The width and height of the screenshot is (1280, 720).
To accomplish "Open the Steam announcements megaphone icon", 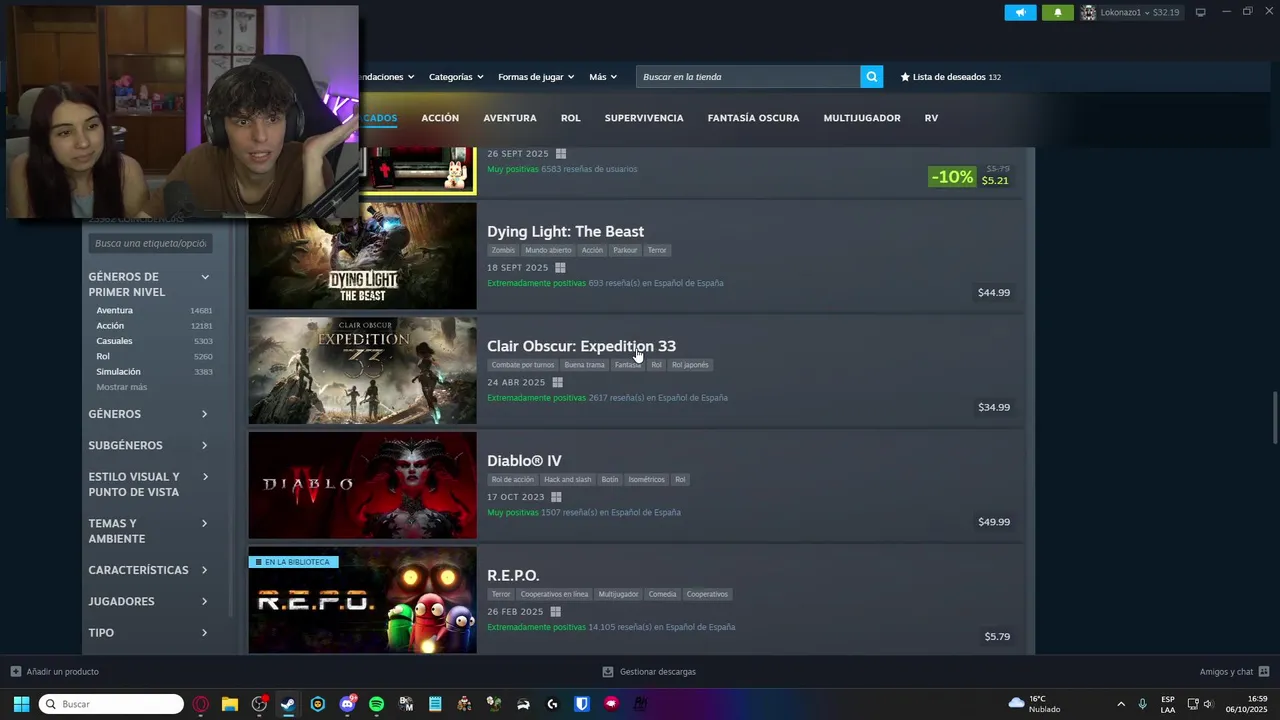I will [x=1020, y=12].
